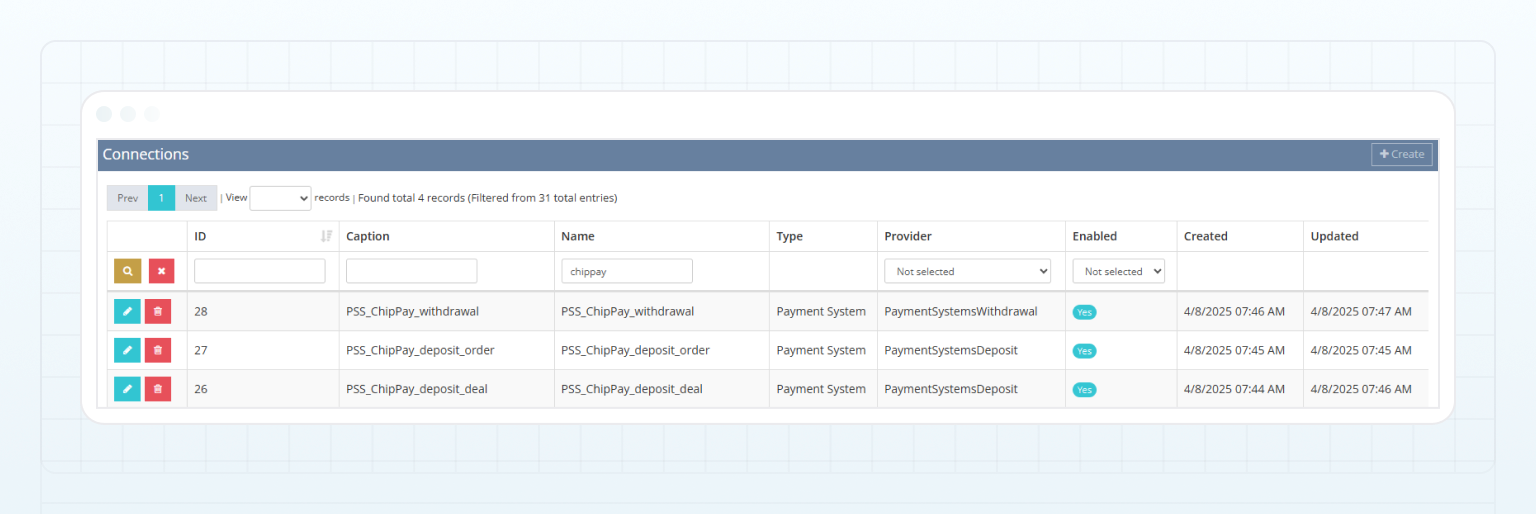Delete the PSS_ChipPay_deposit_order connection

[158, 350]
